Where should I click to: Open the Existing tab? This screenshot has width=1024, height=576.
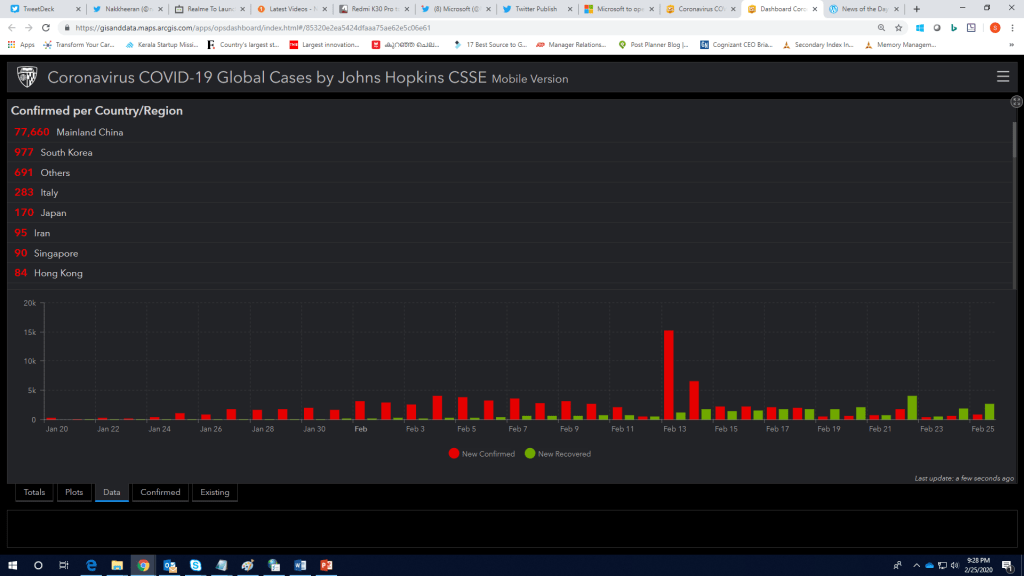(x=214, y=492)
